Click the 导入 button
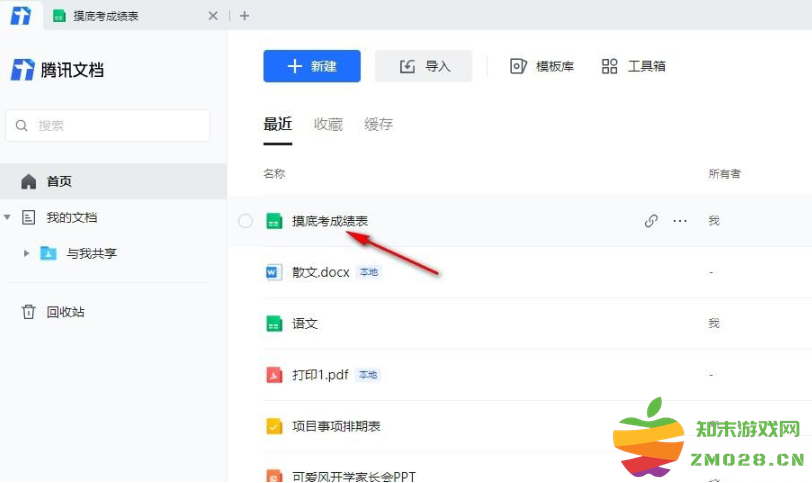 click(x=423, y=66)
